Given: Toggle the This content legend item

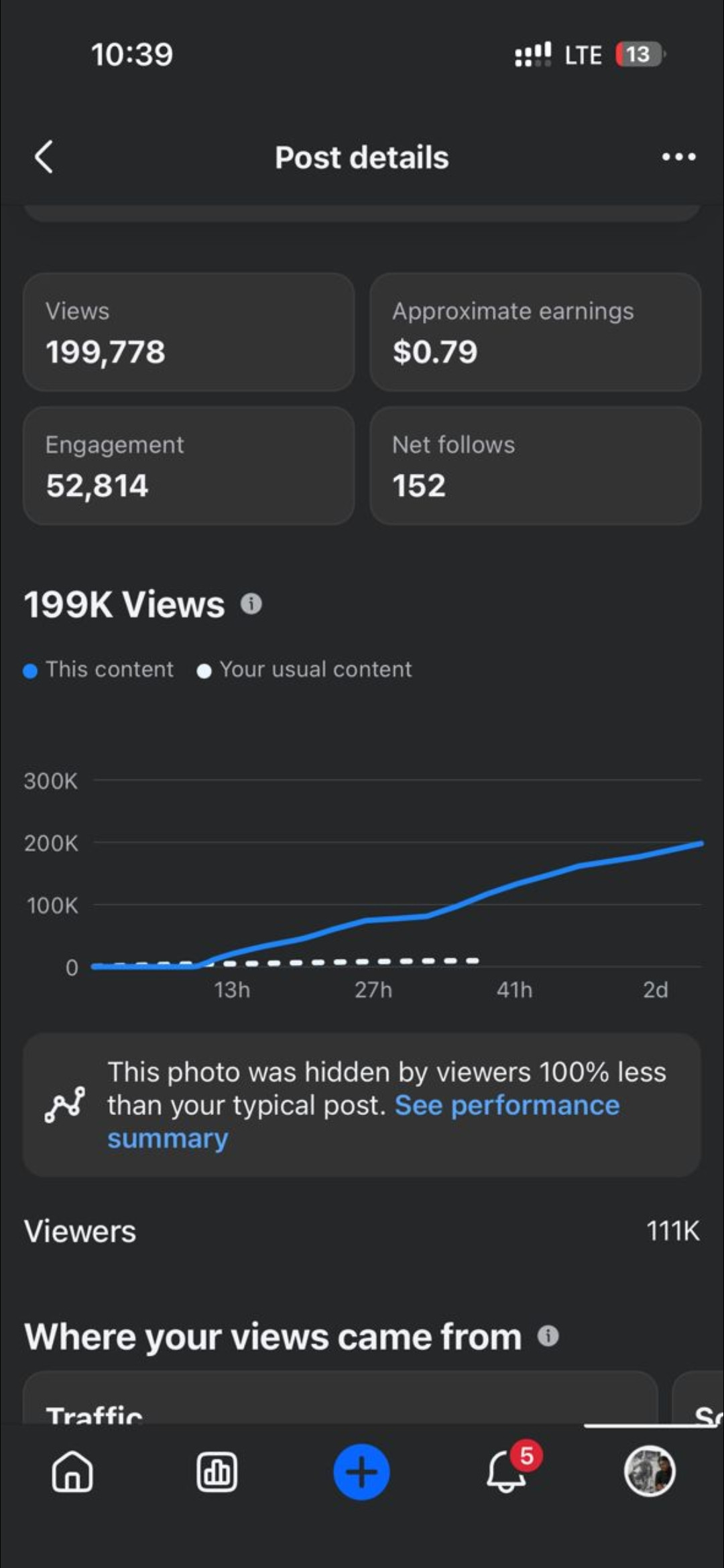Looking at the screenshot, I should tap(99, 669).
